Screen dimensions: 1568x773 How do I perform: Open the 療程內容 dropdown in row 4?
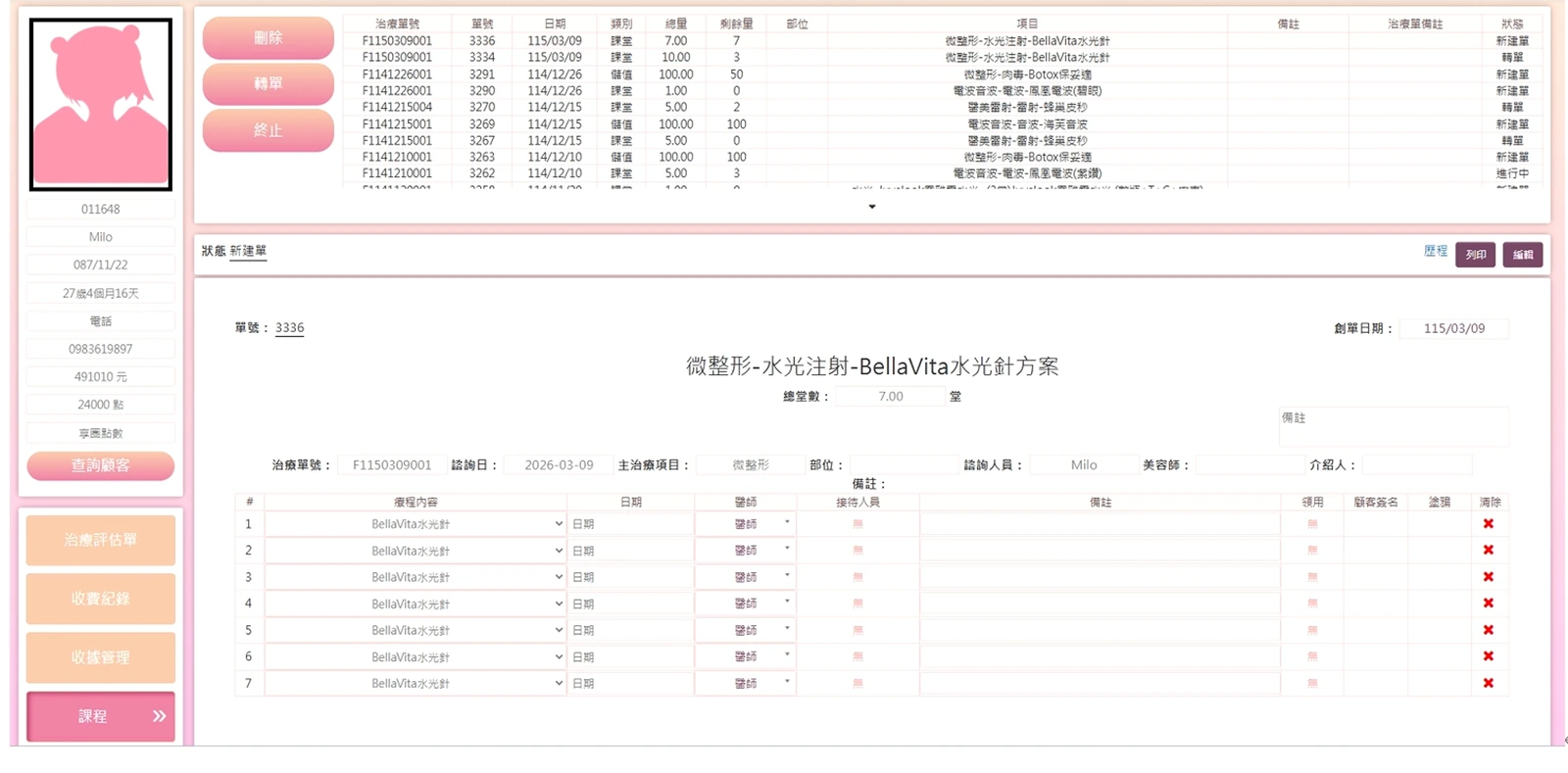416,604
